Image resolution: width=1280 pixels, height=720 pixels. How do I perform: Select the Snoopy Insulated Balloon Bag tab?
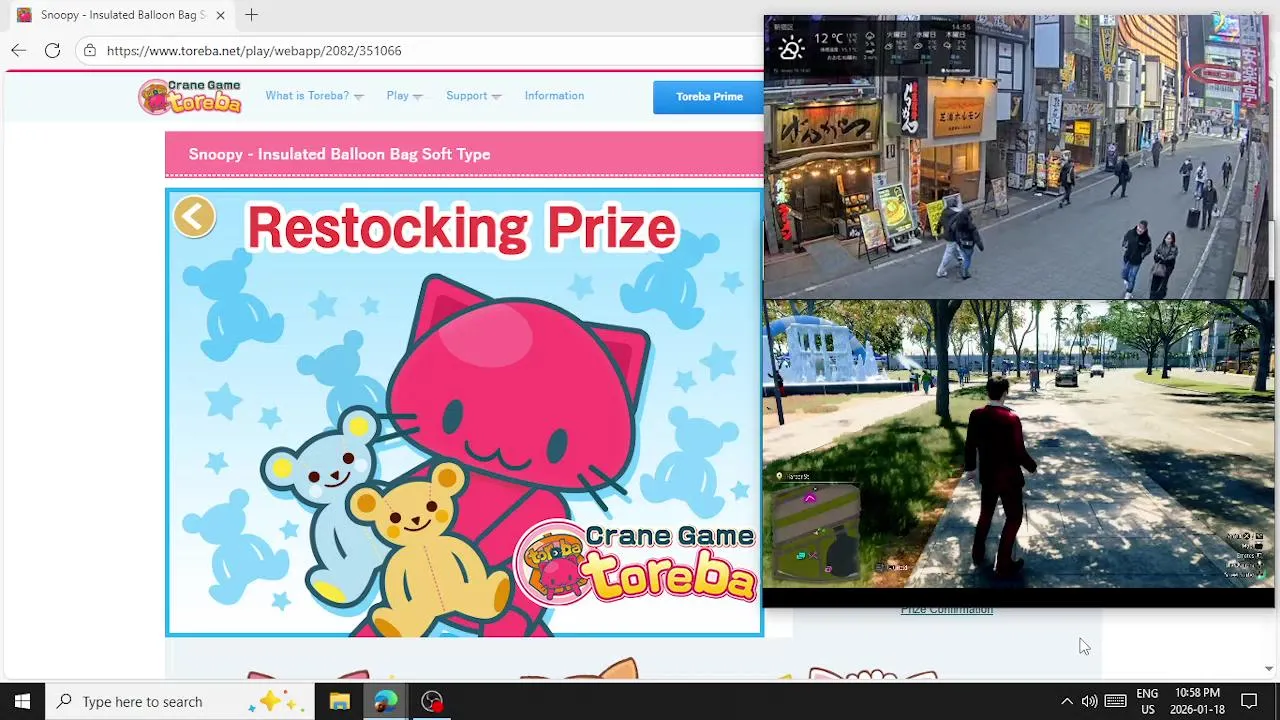(x=121, y=15)
